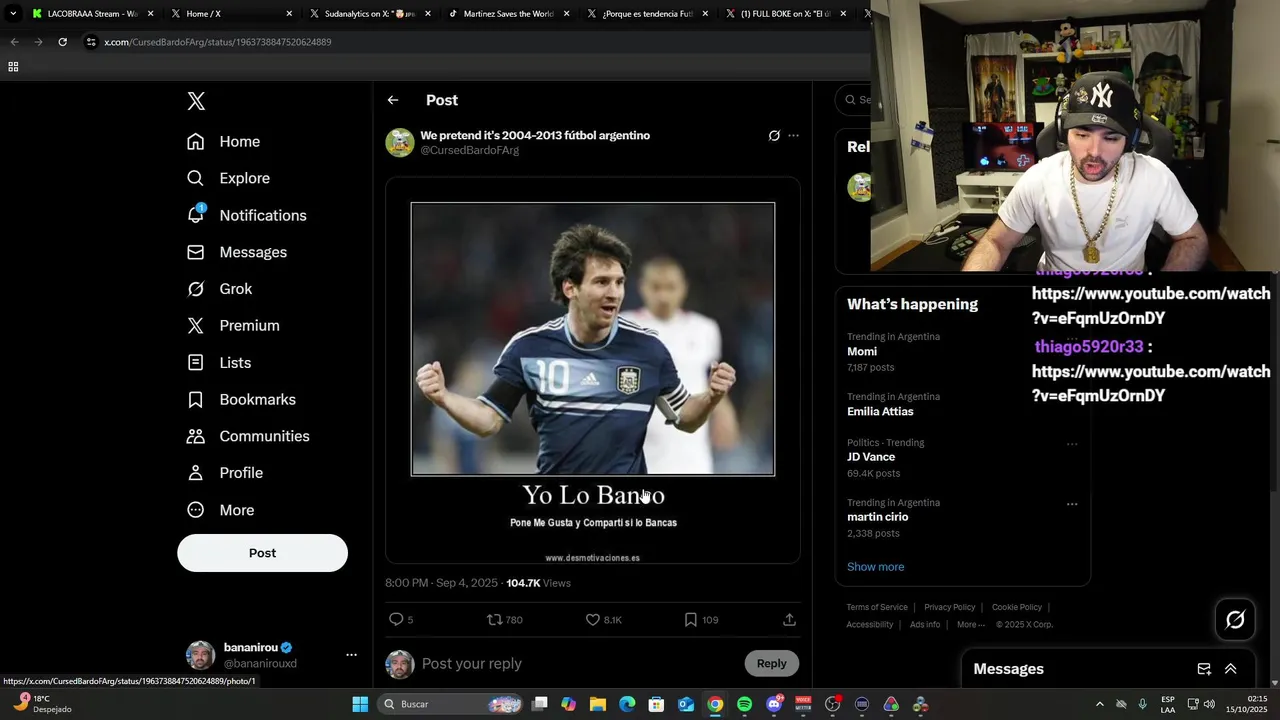1280x720 pixels.
Task: Open Communities in the sidebar
Action: point(248,436)
